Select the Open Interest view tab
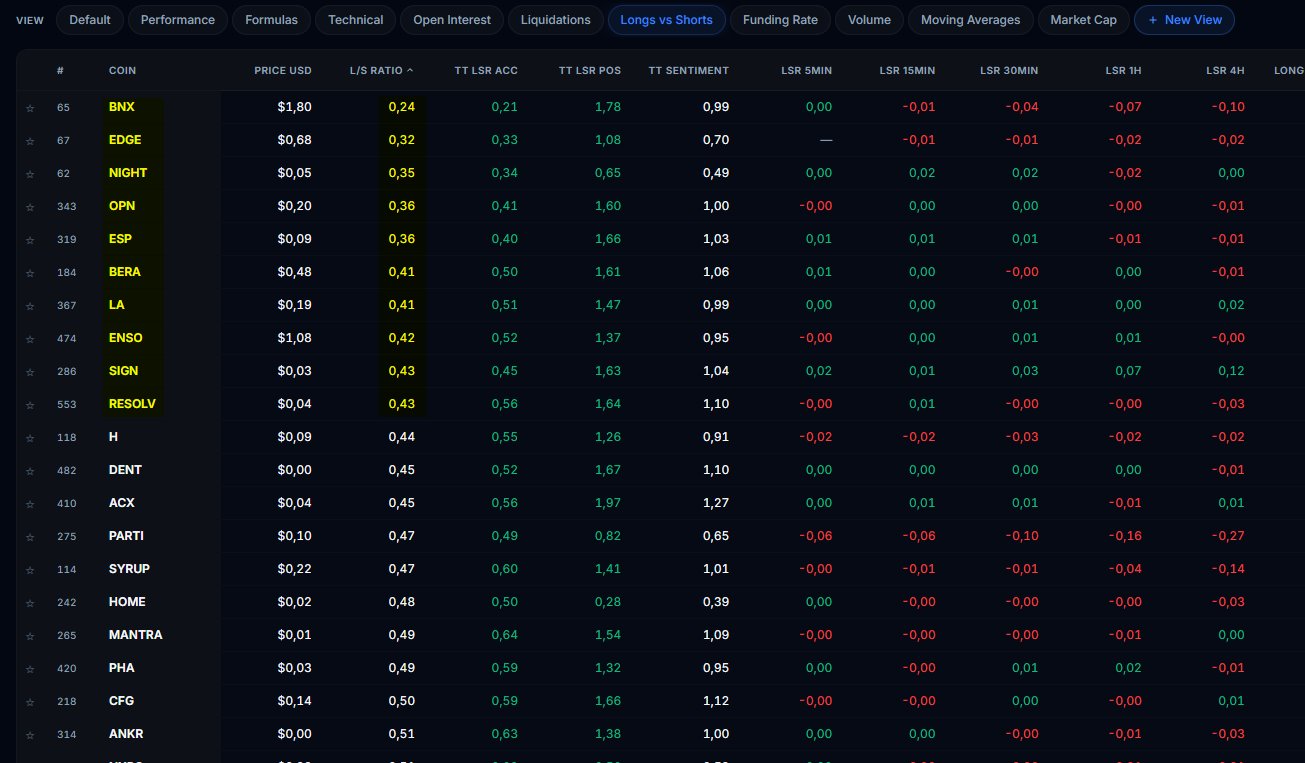 452,20
